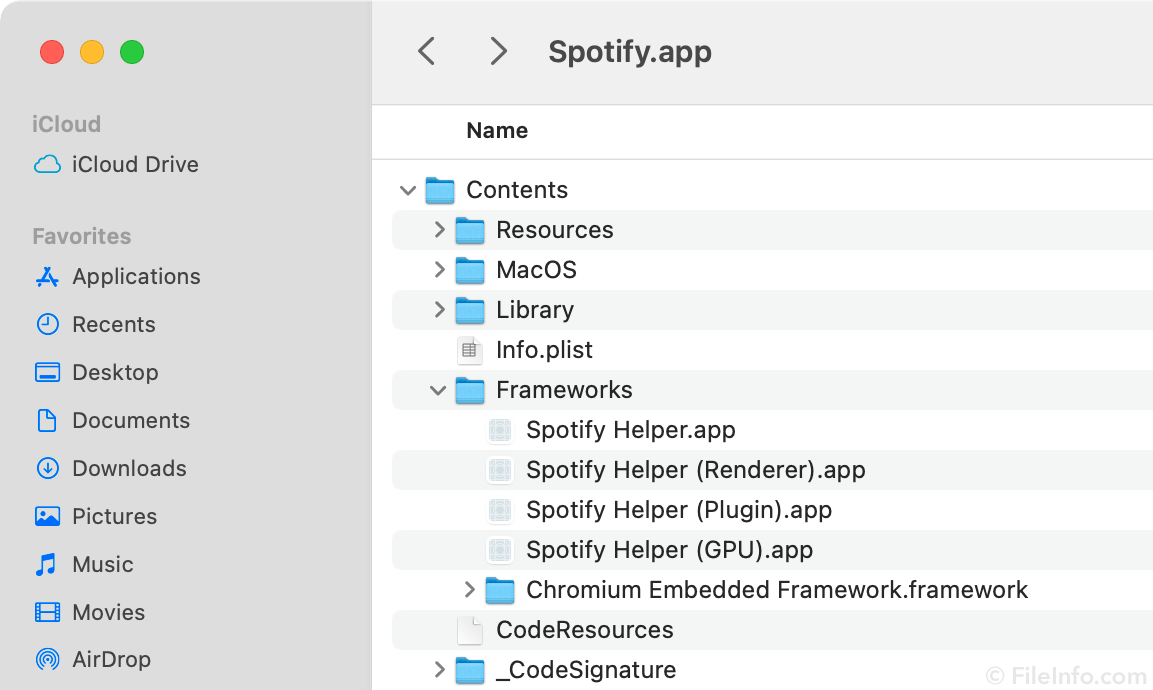Screen dimensions: 1153x690
Task: Open AirDrop from the sidebar
Action: (111, 659)
